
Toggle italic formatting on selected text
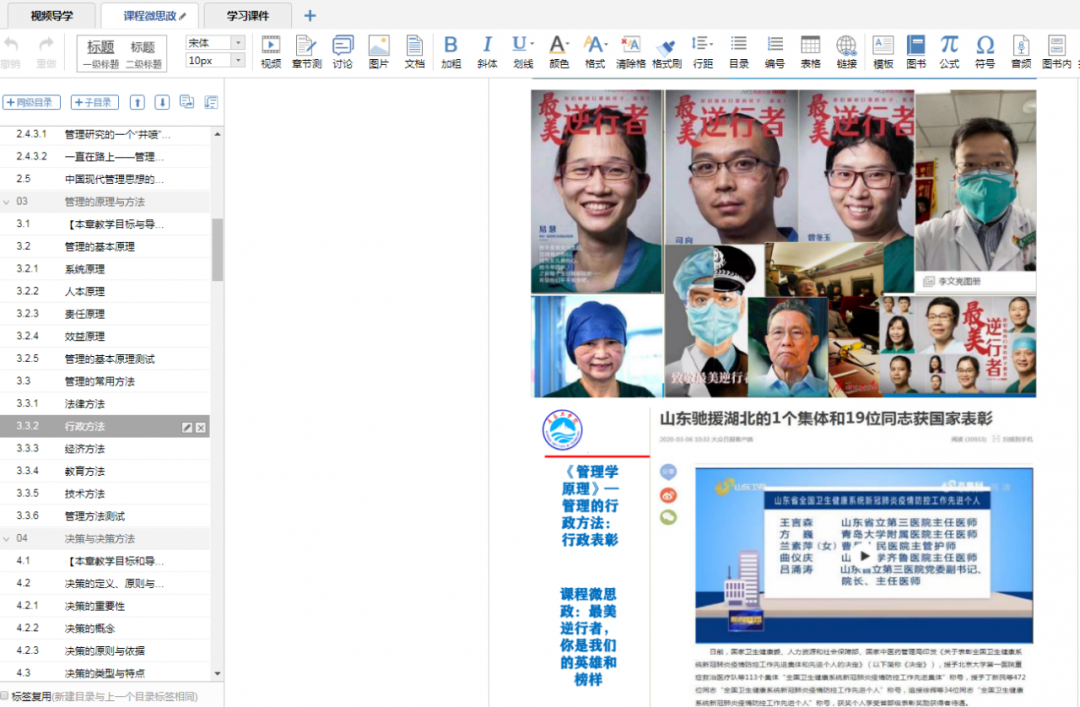(486, 50)
